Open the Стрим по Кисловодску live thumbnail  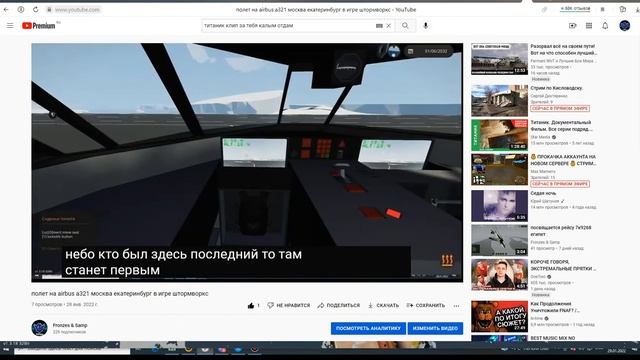tap(499, 100)
